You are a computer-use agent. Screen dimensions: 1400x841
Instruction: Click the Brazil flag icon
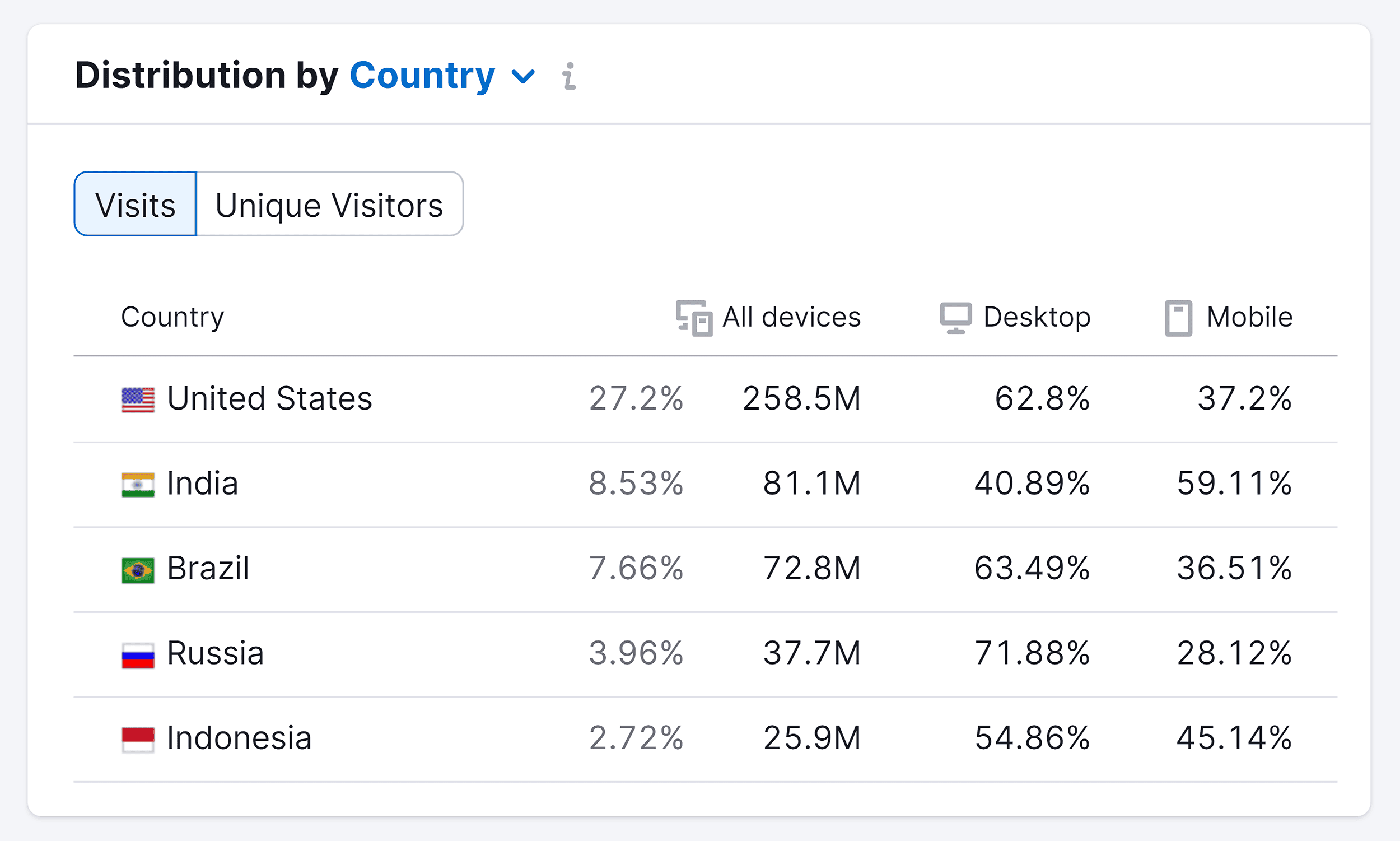[138, 570]
